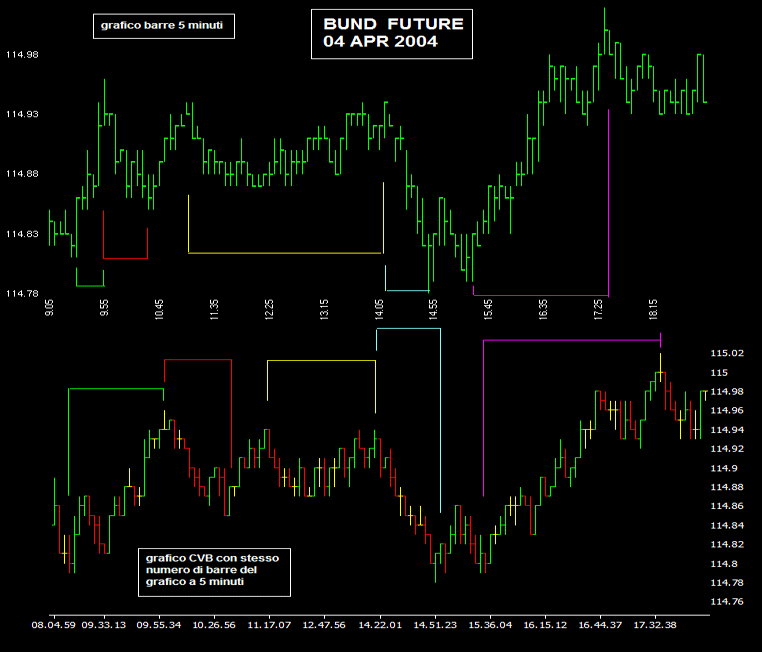Click the 114.9 price label

(x=724, y=468)
